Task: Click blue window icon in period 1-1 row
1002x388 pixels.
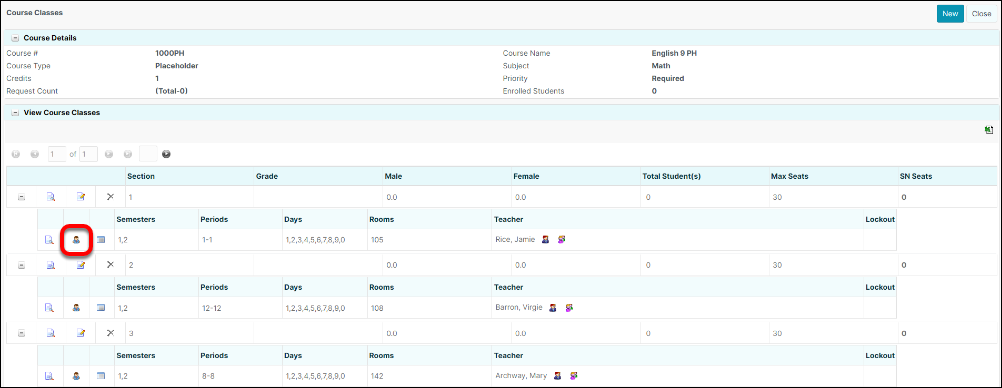Action: point(101,240)
